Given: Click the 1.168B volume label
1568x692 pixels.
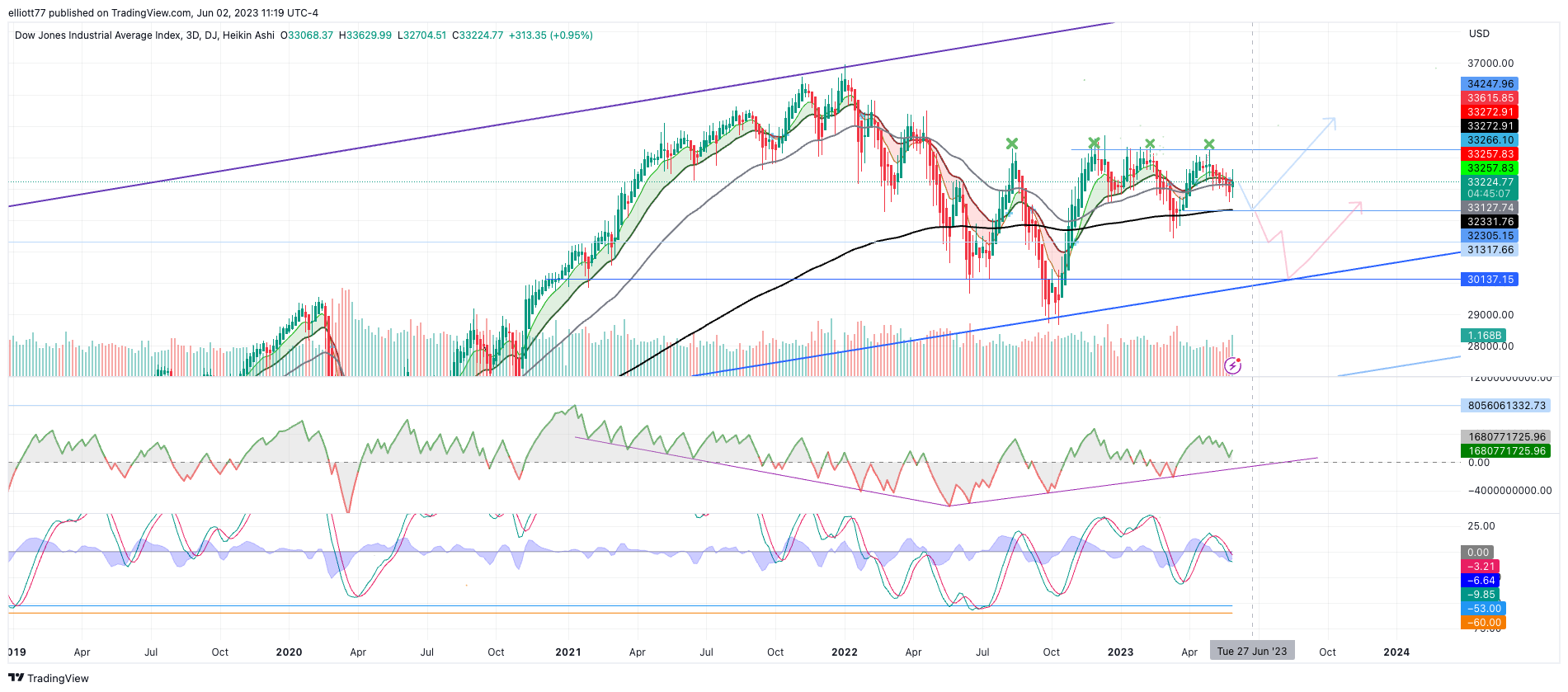Looking at the screenshot, I should [x=1484, y=336].
